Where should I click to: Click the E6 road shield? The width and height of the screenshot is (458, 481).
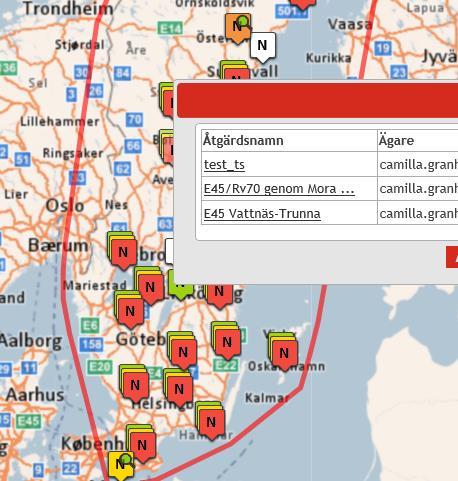[90, 325]
